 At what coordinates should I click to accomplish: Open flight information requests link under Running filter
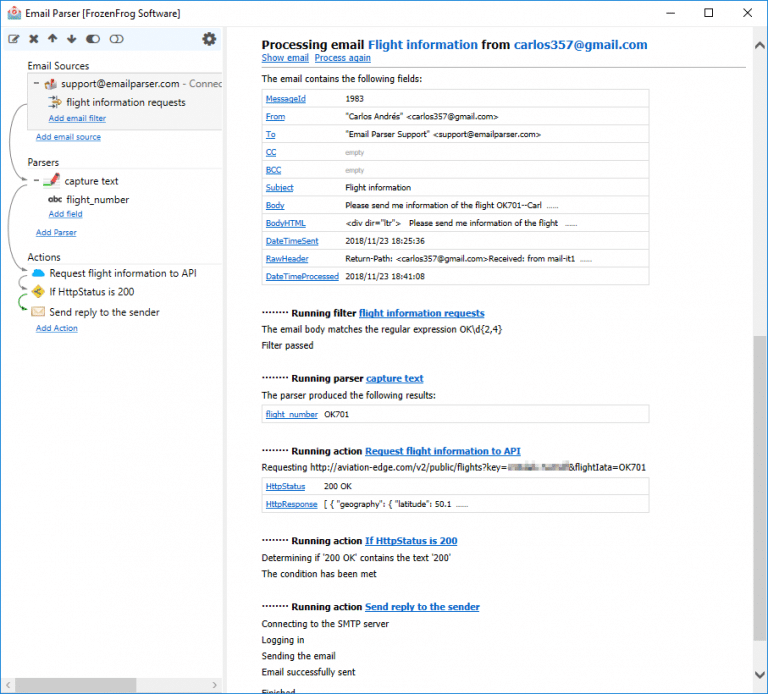point(422,313)
